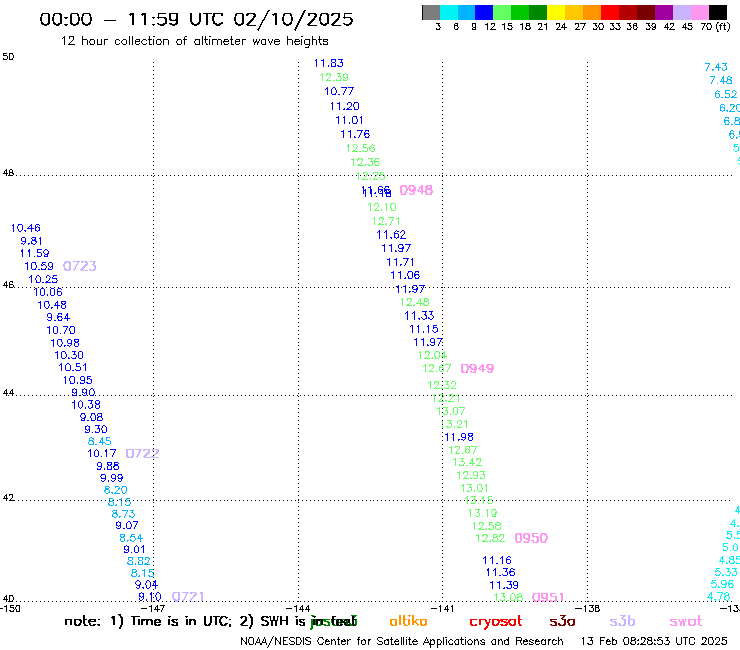Select the wave height value '12.39'
The width and height of the screenshot is (740, 650).
[334, 77]
